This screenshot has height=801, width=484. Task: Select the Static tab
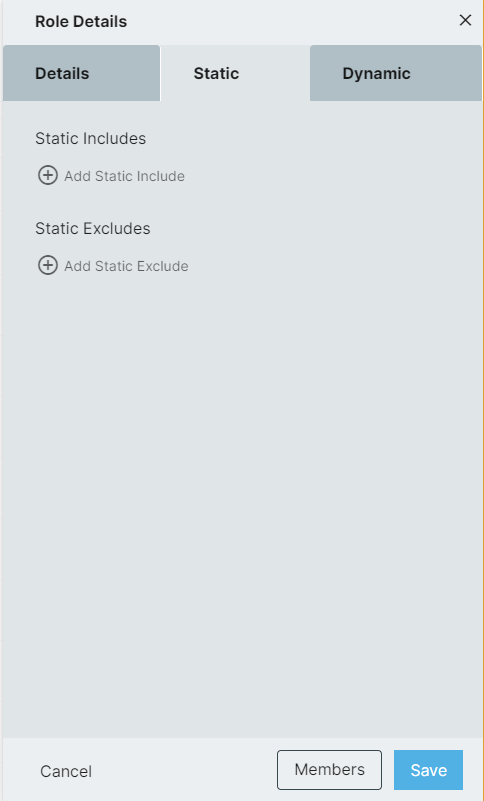235,73
